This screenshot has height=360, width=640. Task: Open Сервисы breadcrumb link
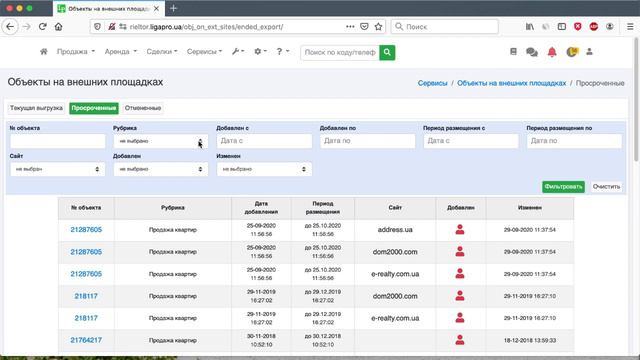click(432, 83)
